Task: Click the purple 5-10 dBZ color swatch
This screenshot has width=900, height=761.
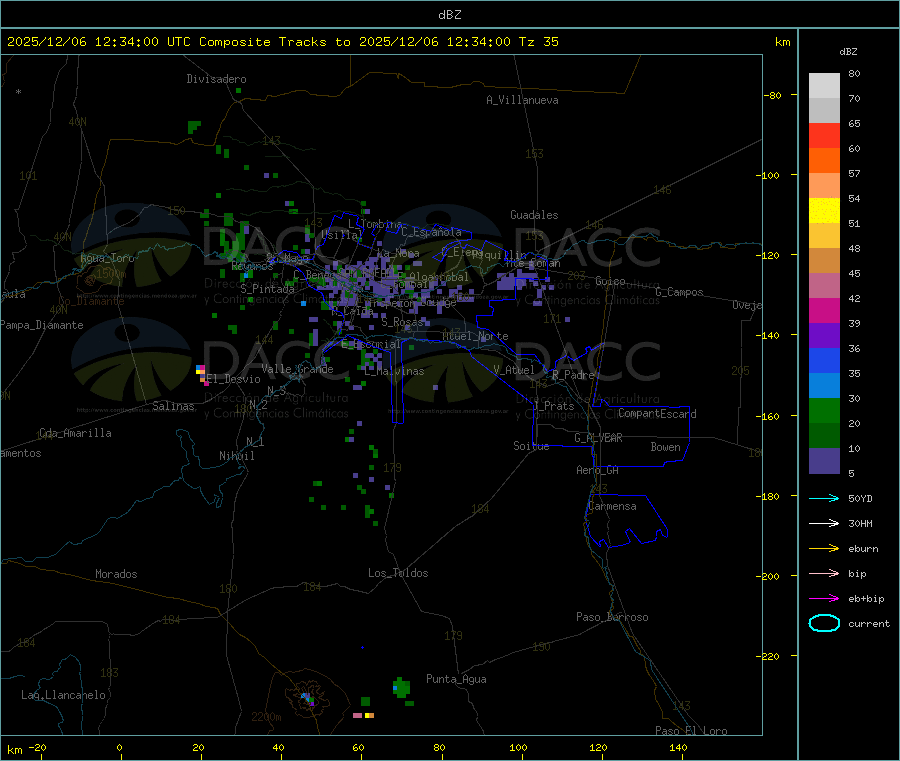Action: [824, 460]
